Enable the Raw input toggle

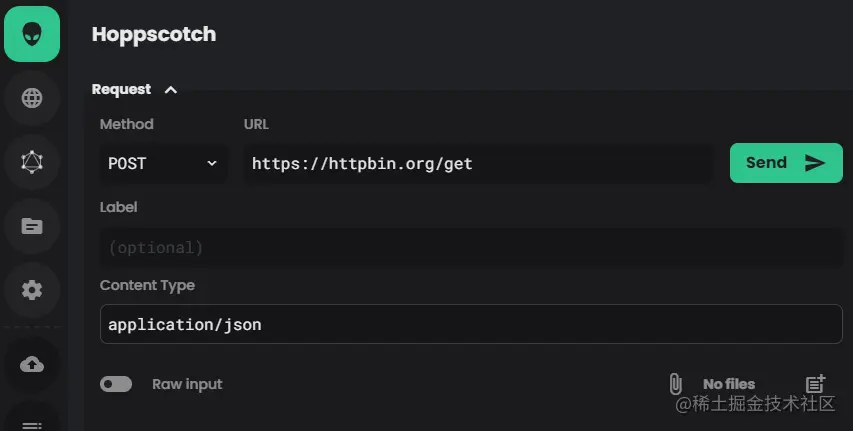(116, 384)
